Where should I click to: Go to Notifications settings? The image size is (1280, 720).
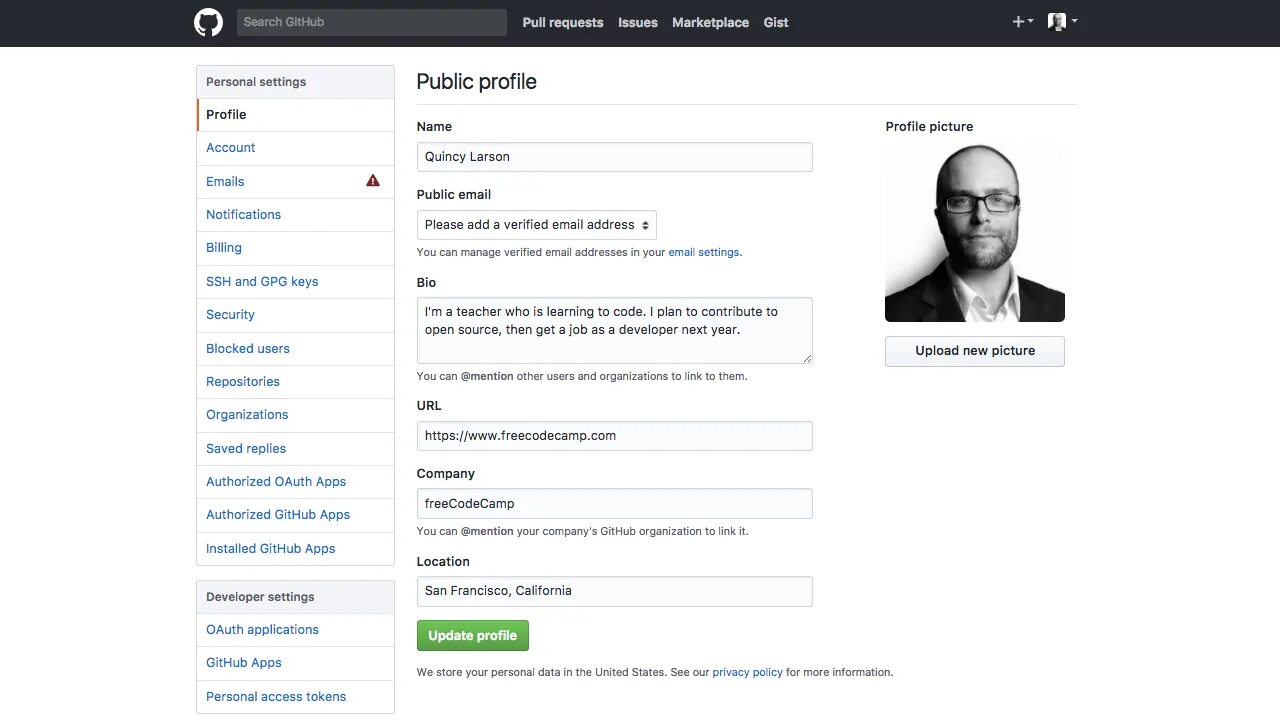pos(243,214)
